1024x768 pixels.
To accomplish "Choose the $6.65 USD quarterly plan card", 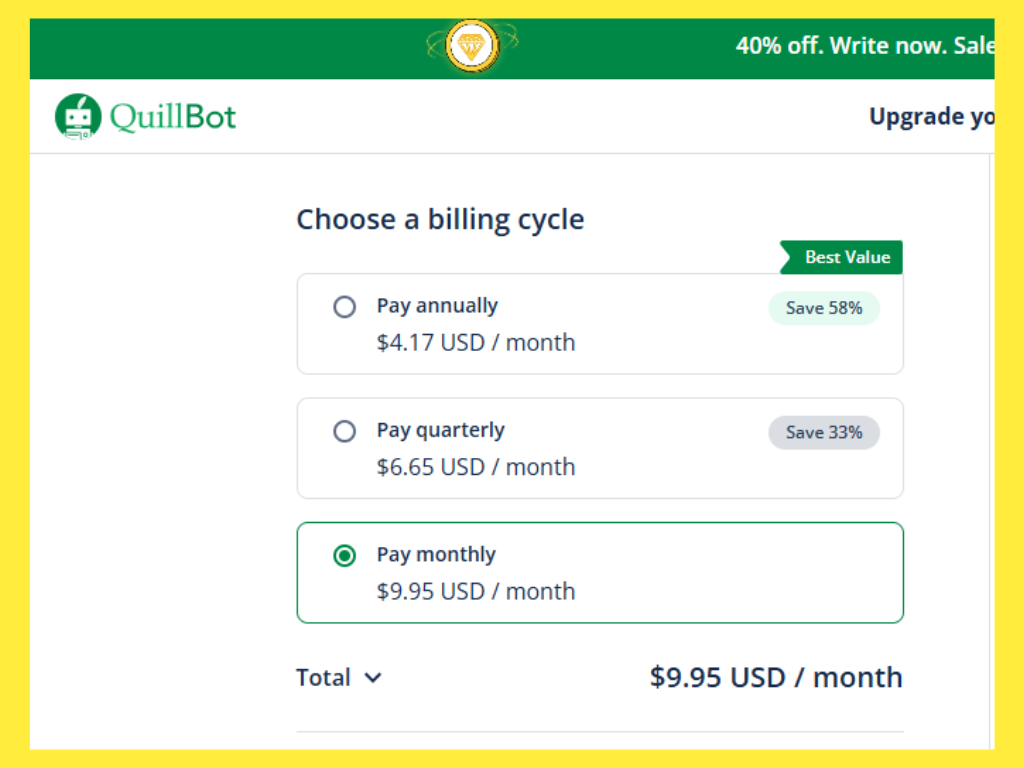I will coord(600,467).
